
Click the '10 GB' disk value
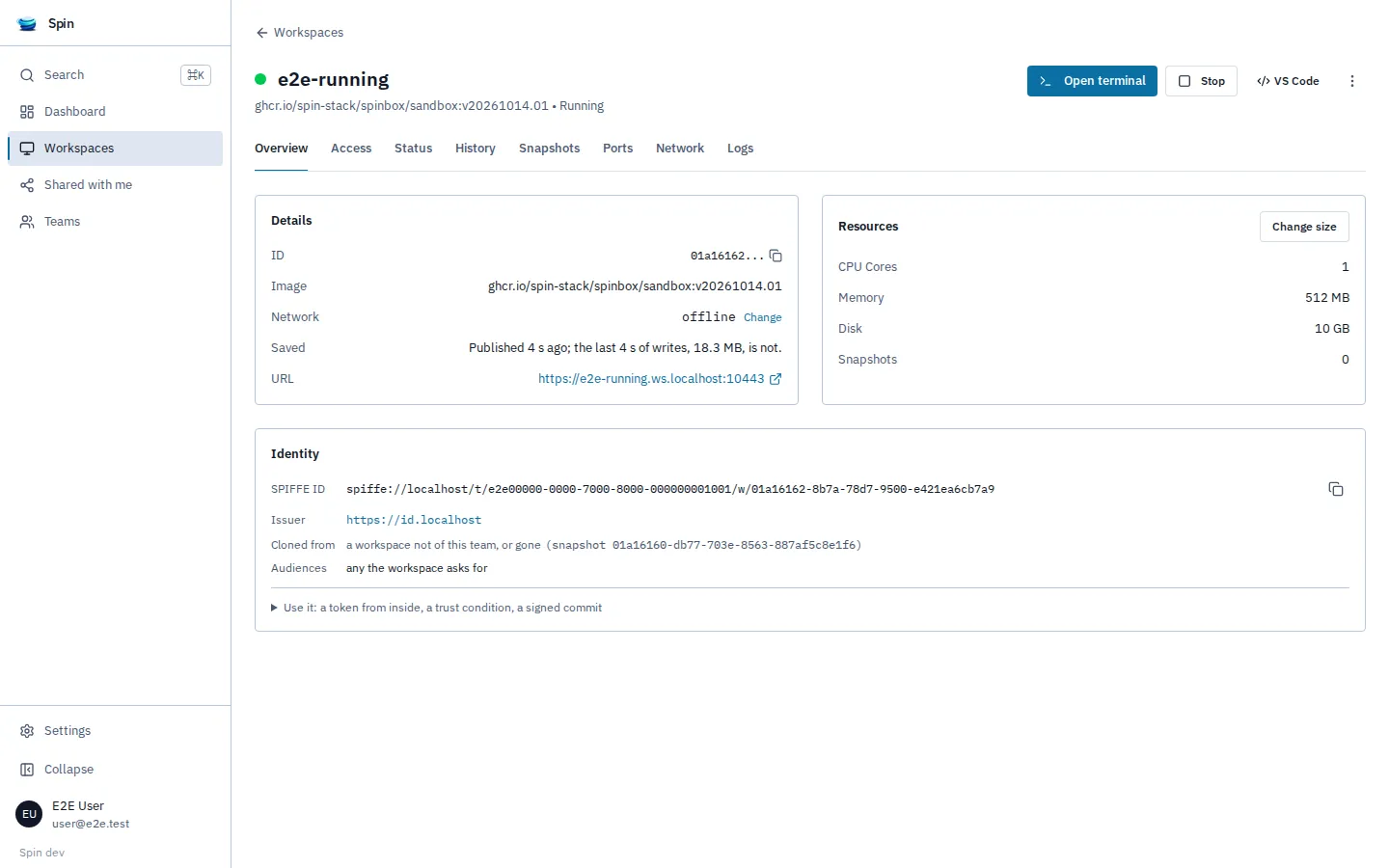pyautogui.click(x=1332, y=329)
